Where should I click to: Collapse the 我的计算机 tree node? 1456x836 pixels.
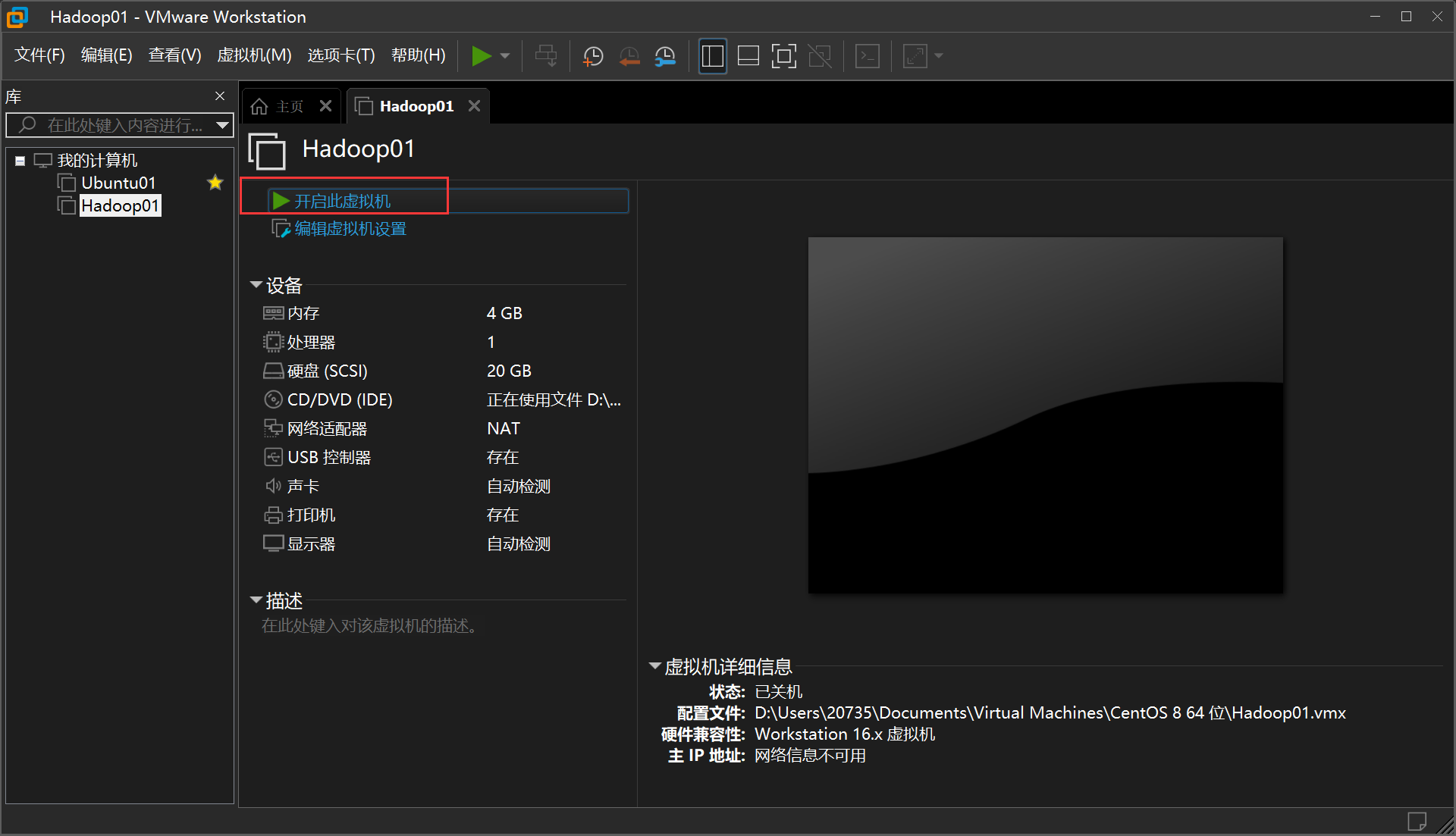[x=20, y=161]
